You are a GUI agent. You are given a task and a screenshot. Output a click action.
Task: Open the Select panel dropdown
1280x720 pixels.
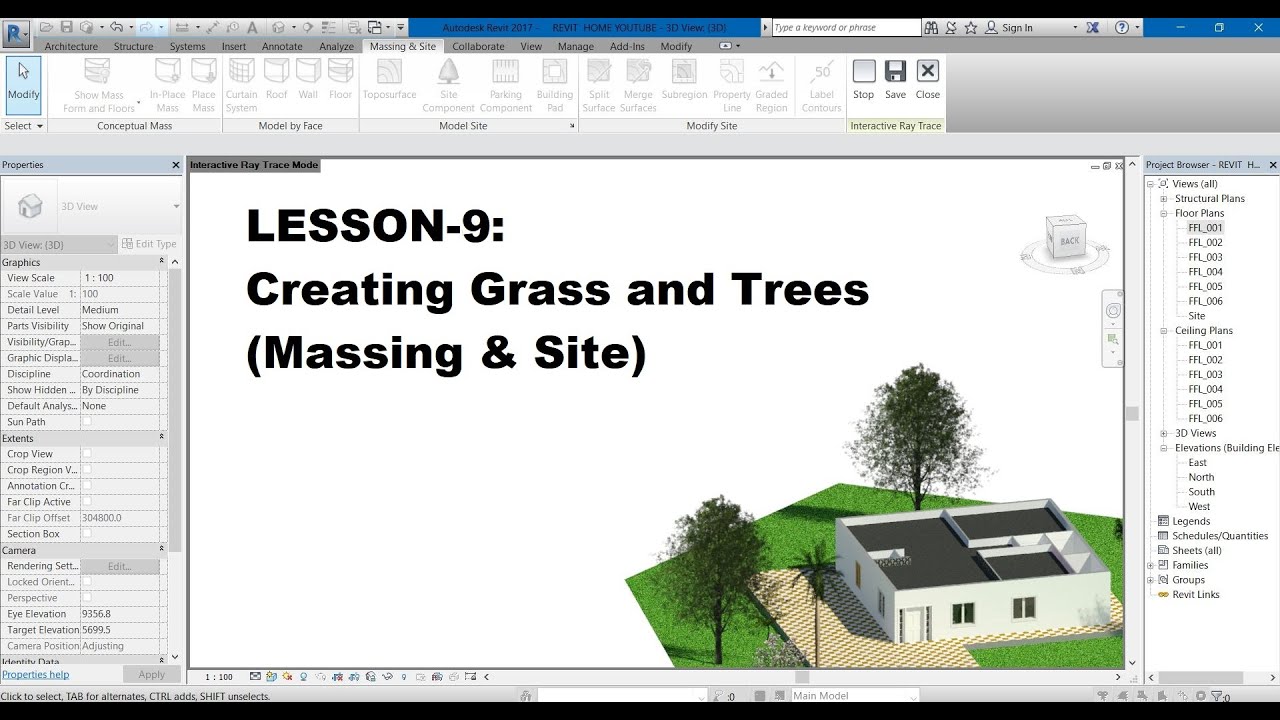(24, 126)
